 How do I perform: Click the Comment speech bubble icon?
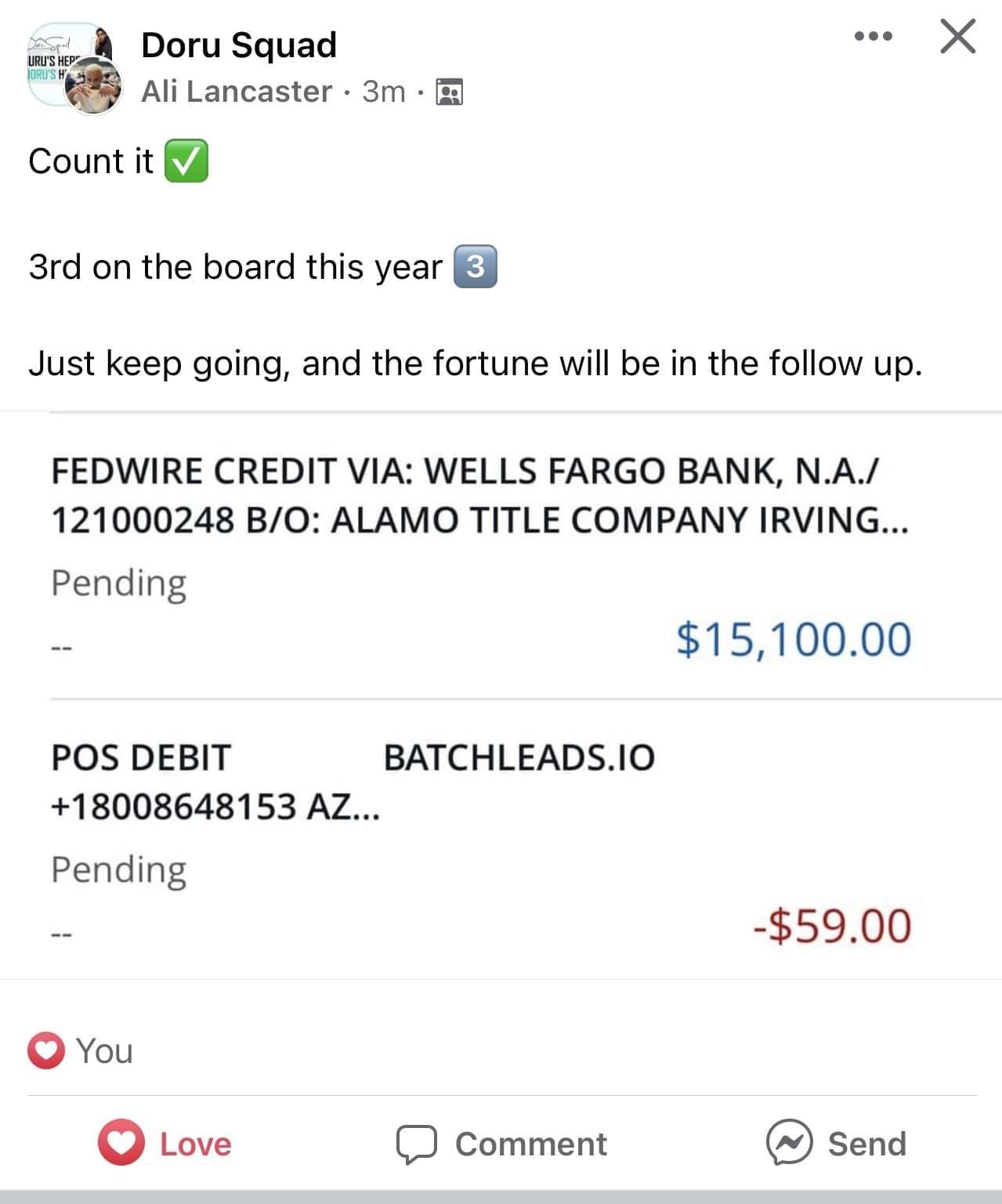coord(416,1144)
